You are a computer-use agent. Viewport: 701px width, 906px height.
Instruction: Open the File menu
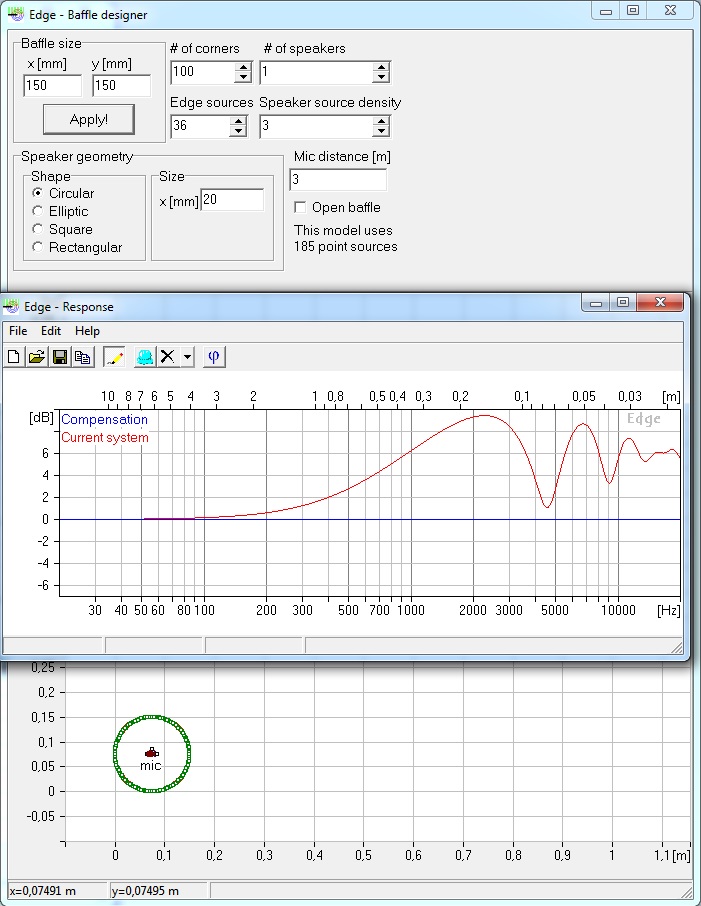pyautogui.click(x=18, y=331)
